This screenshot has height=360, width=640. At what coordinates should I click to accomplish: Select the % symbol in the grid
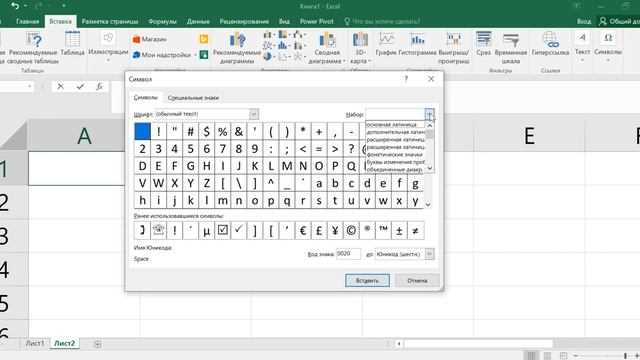(222, 132)
